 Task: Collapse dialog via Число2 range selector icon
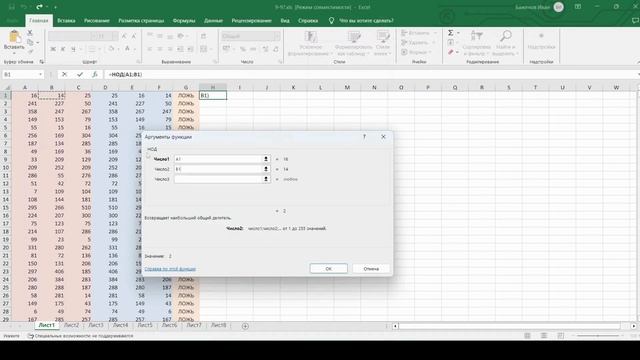tap(266, 169)
